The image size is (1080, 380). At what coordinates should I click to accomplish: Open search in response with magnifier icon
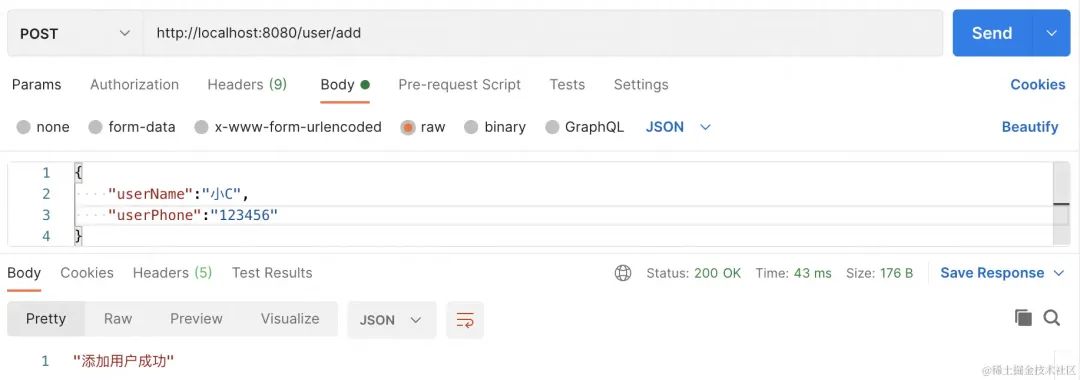pyautogui.click(x=1051, y=317)
